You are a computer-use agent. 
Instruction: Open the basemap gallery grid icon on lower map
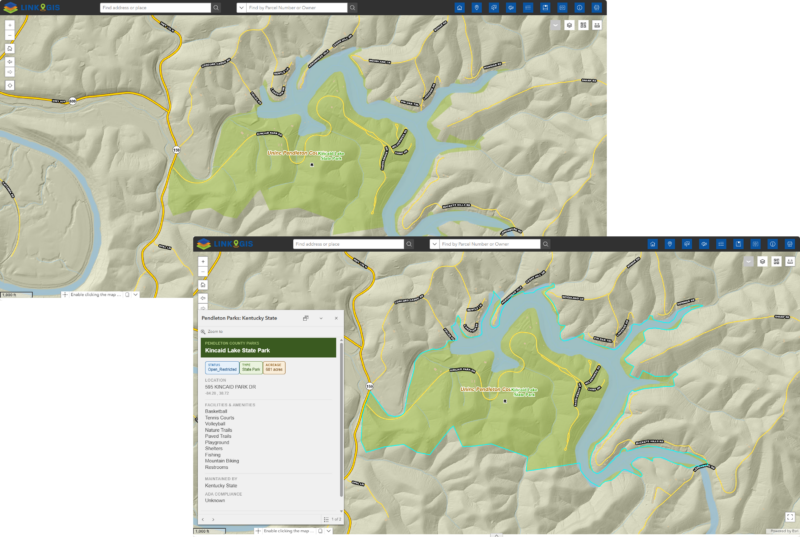[776, 261]
